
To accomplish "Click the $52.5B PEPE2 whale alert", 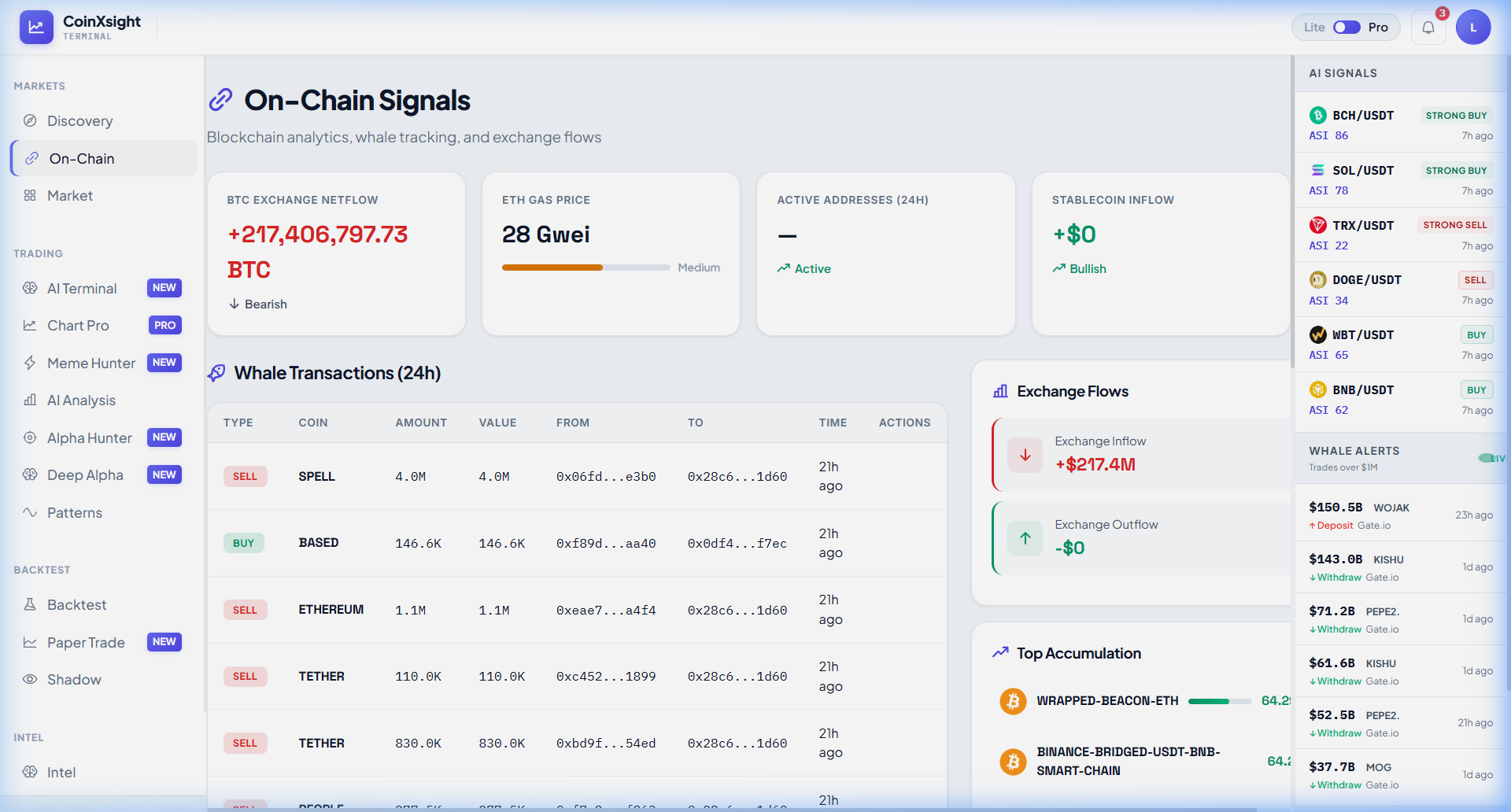I will click(1401, 723).
